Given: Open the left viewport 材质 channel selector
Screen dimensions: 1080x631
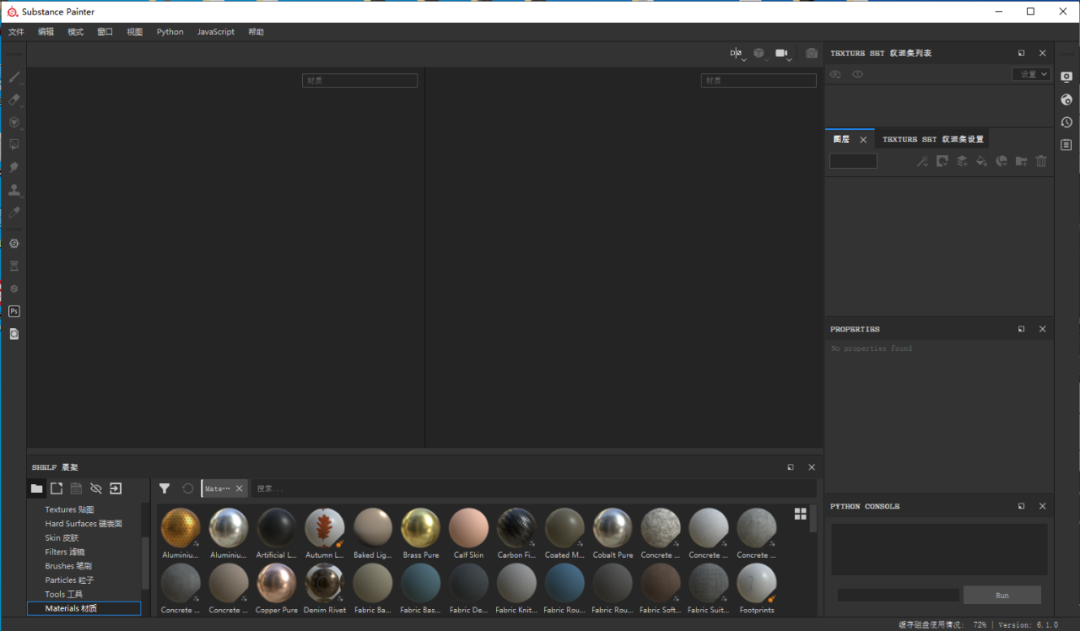Looking at the screenshot, I should 360,81.
